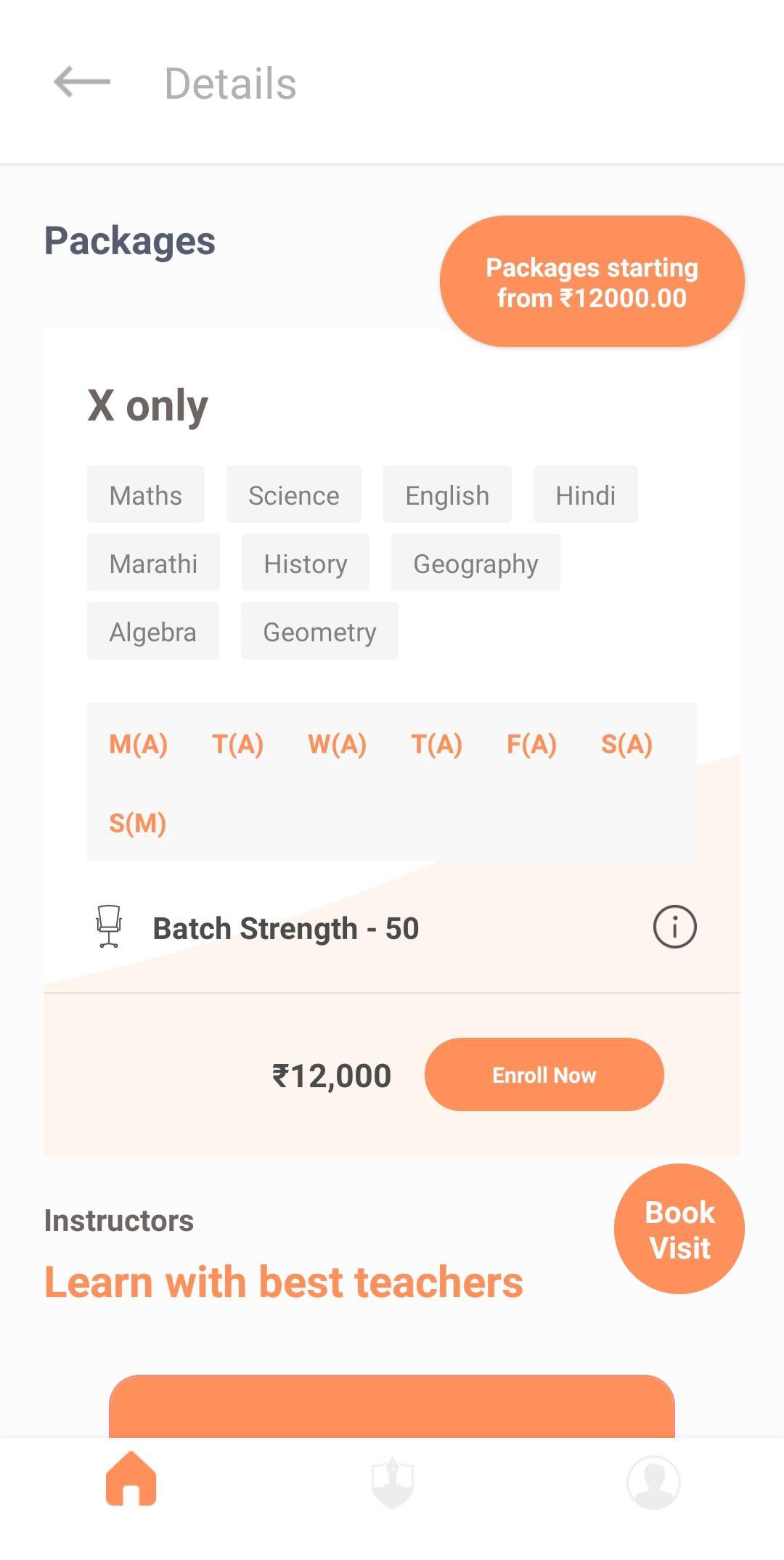Select W(A) Wednesday schedule slot
This screenshot has width=784, height=1560.
click(x=337, y=744)
